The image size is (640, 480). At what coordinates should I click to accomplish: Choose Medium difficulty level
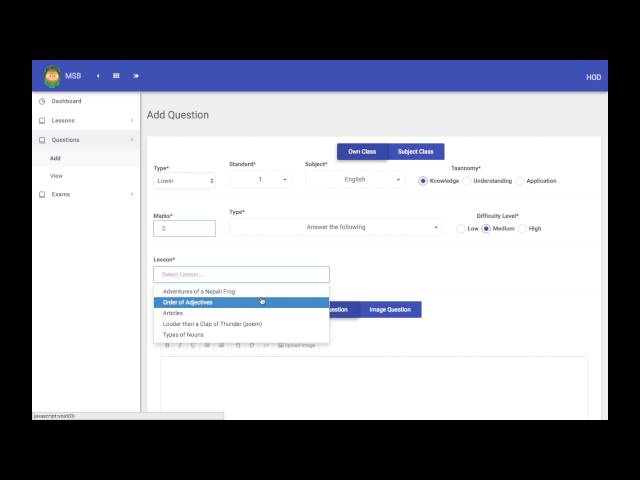coord(486,229)
